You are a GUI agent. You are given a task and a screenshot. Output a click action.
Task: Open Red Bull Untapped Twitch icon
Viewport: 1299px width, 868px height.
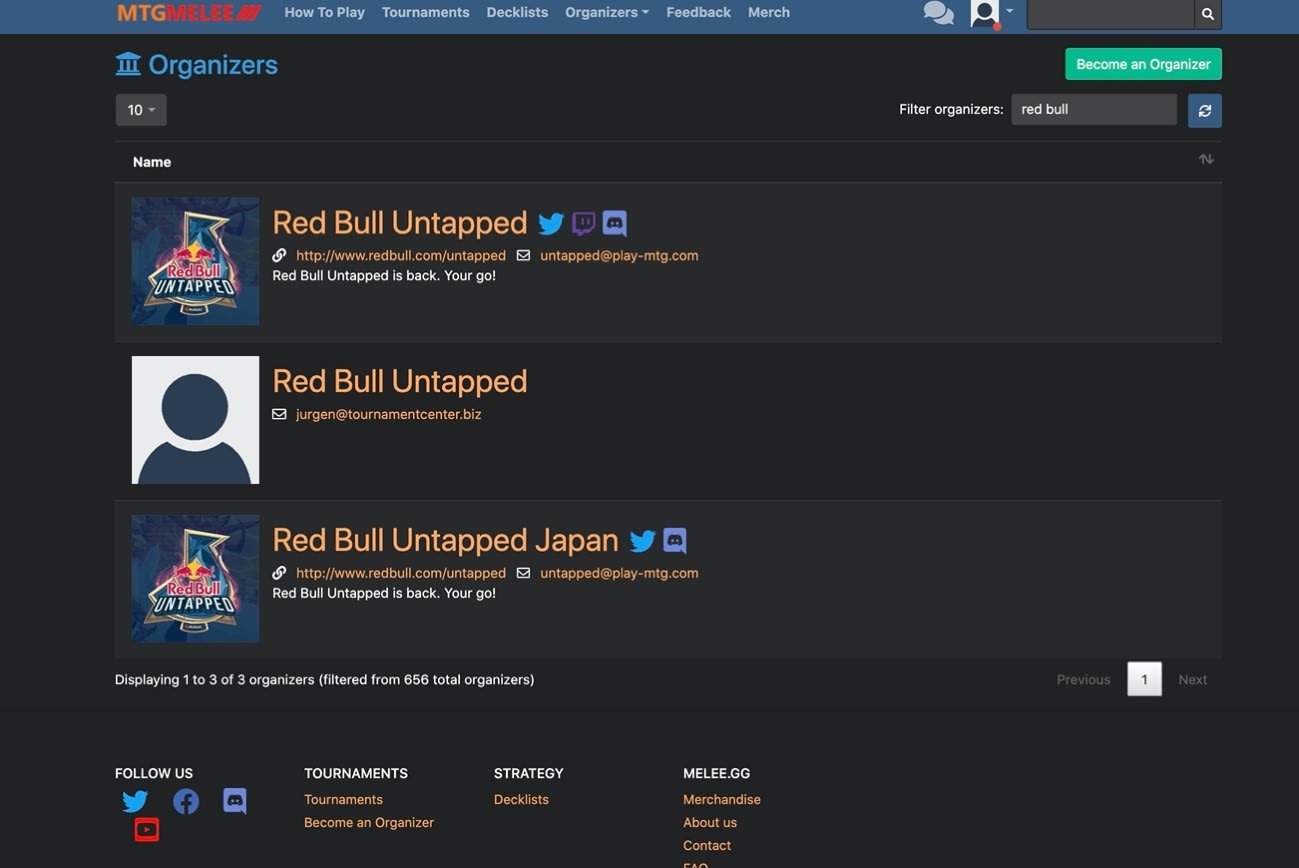pos(584,223)
